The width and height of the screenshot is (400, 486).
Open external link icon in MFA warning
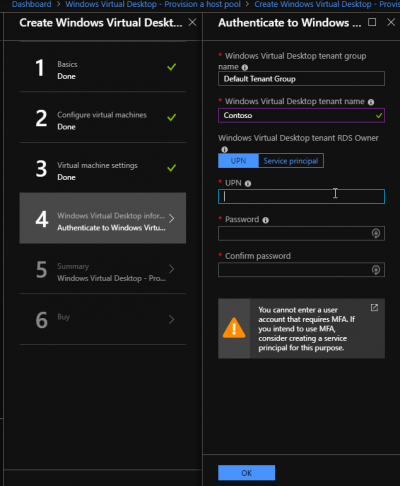[374, 307]
